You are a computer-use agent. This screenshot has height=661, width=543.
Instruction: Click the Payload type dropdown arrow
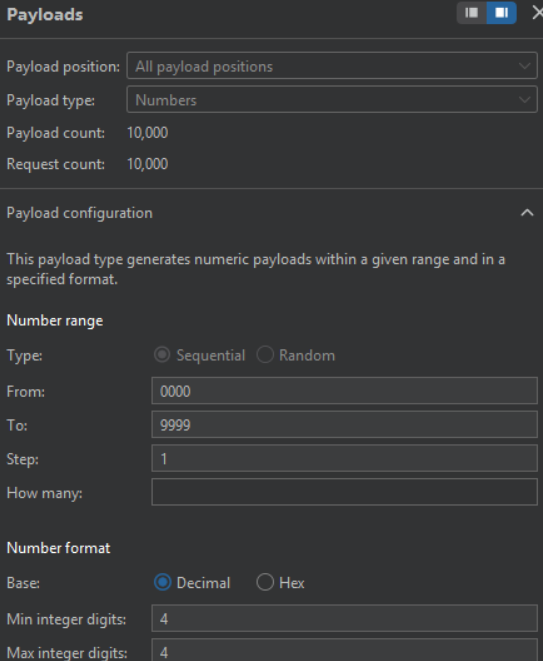(x=525, y=100)
